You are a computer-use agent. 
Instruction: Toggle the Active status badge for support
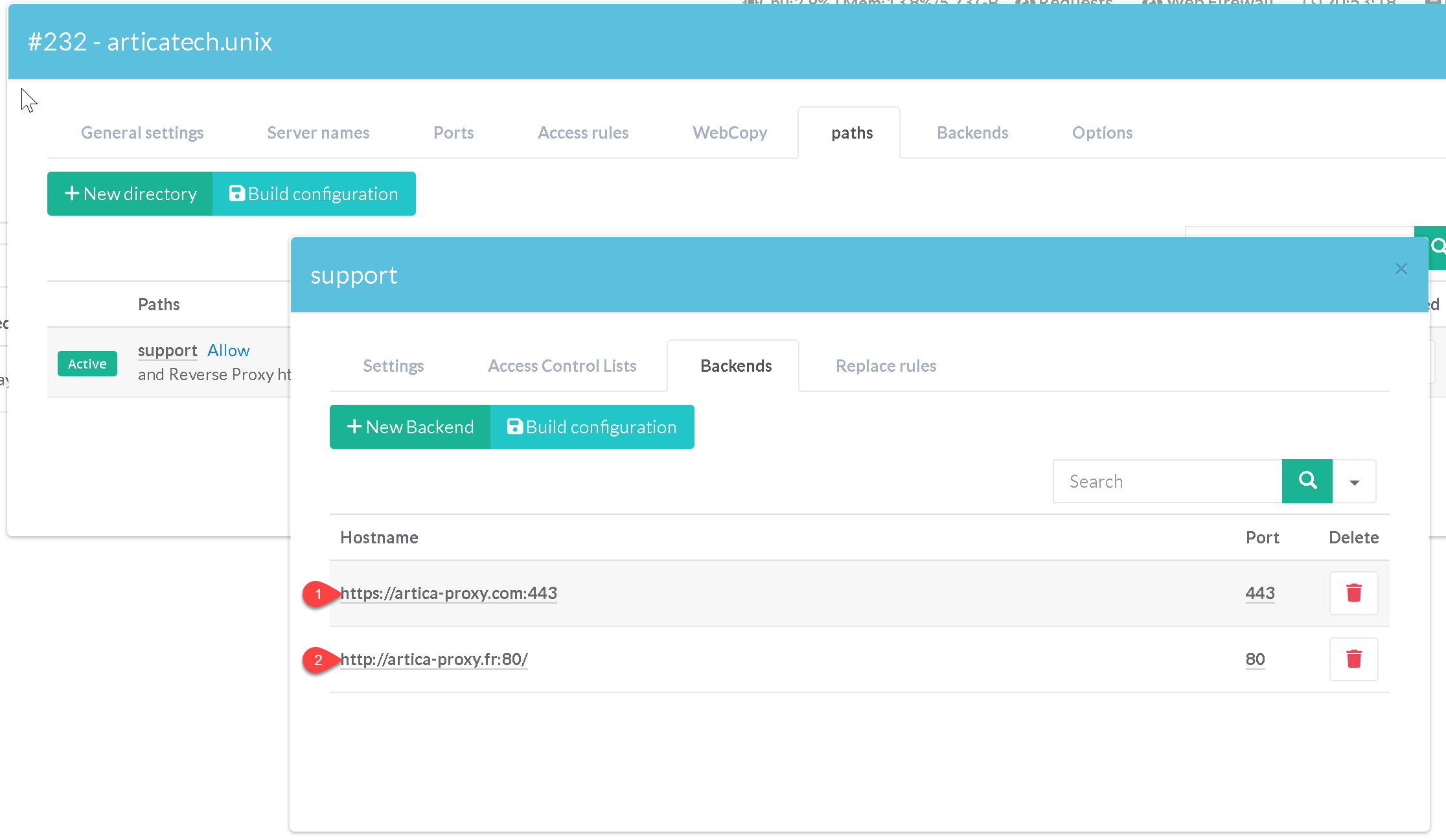click(x=87, y=363)
